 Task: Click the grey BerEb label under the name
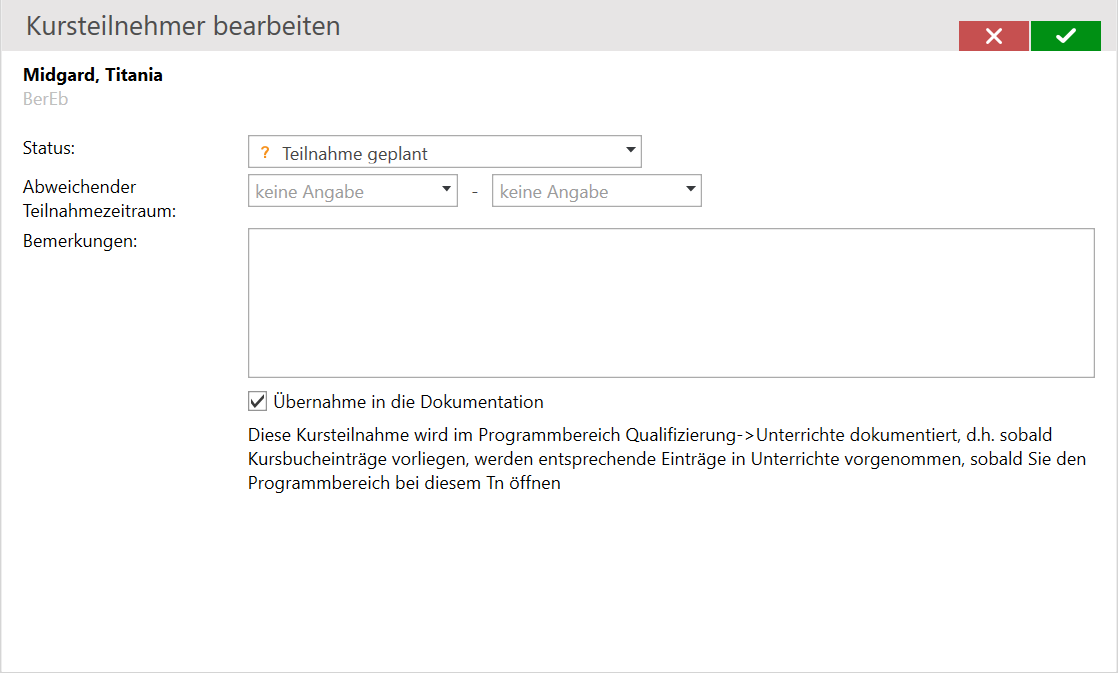(45, 99)
